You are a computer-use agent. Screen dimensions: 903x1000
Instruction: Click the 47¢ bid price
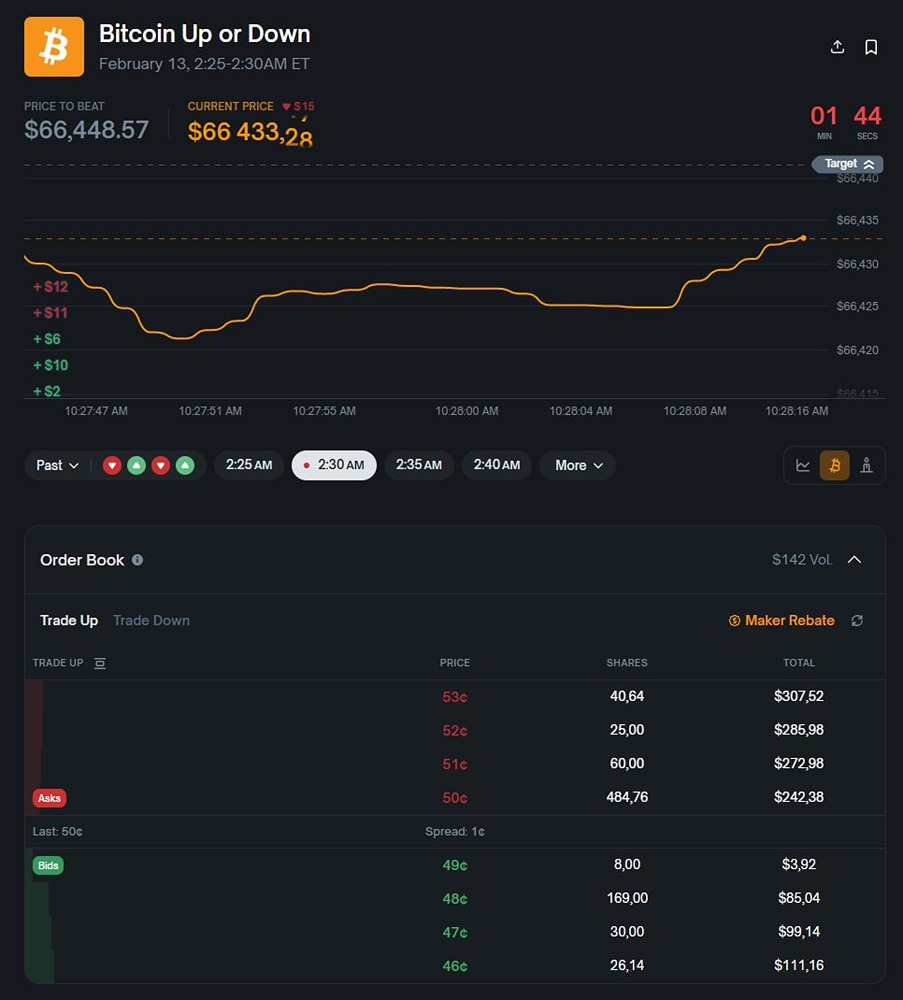tap(455, 932)
